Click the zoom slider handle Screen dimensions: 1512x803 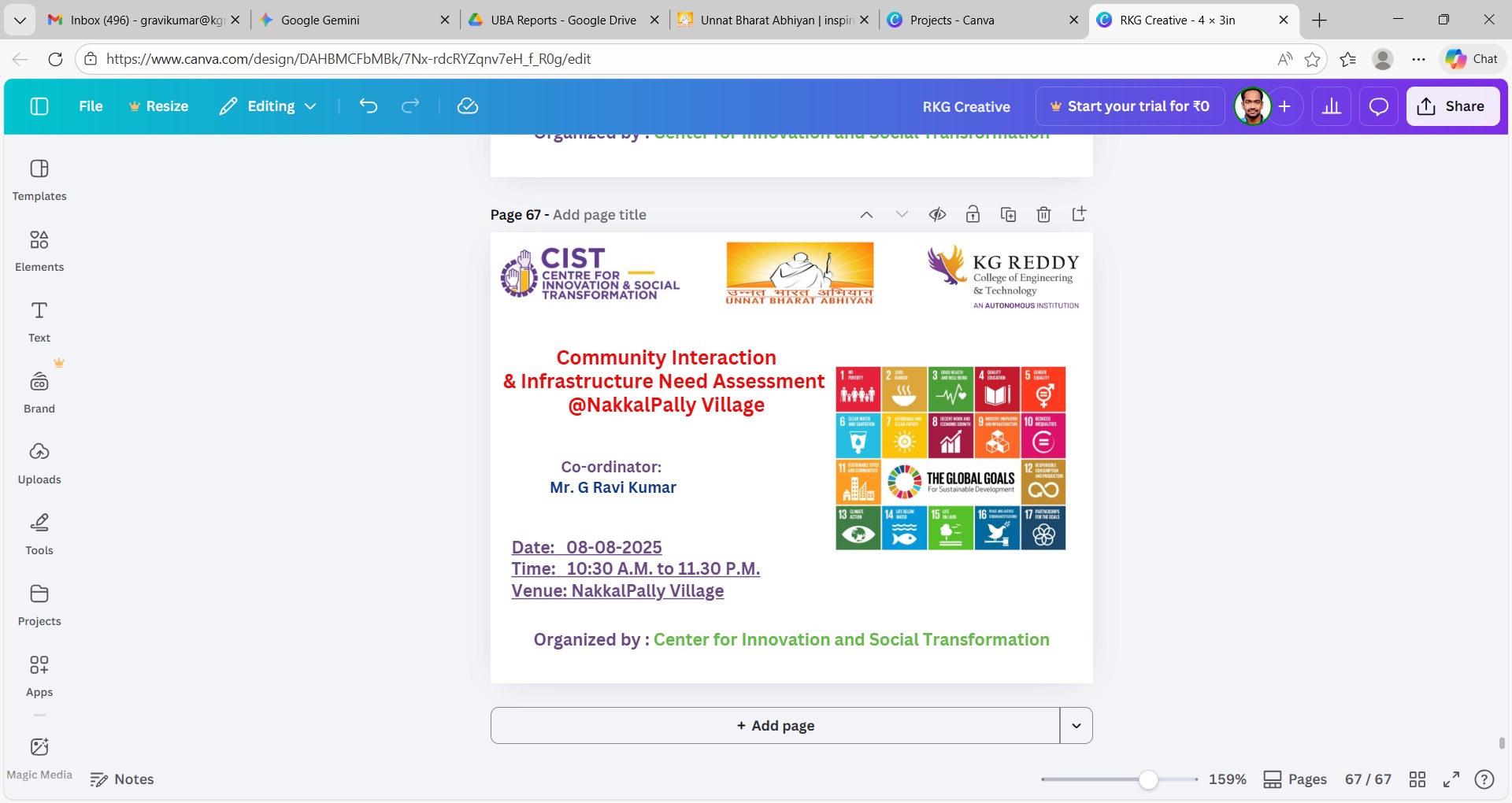coord(1148,779)
